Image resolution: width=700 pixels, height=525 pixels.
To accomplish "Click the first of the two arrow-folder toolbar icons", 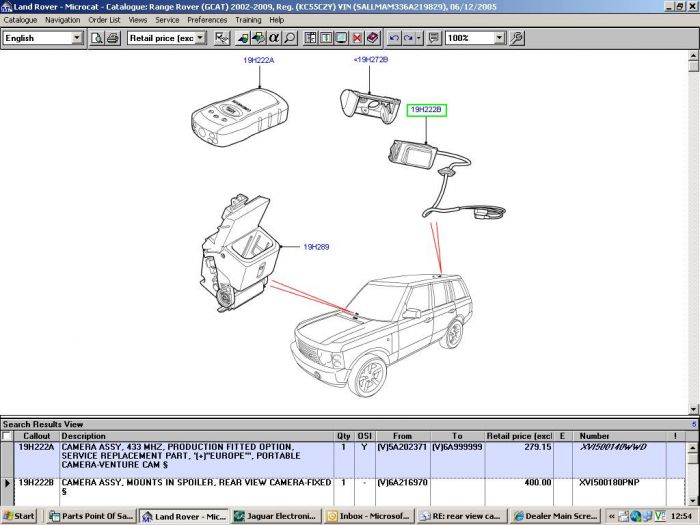I will point(242,38).
